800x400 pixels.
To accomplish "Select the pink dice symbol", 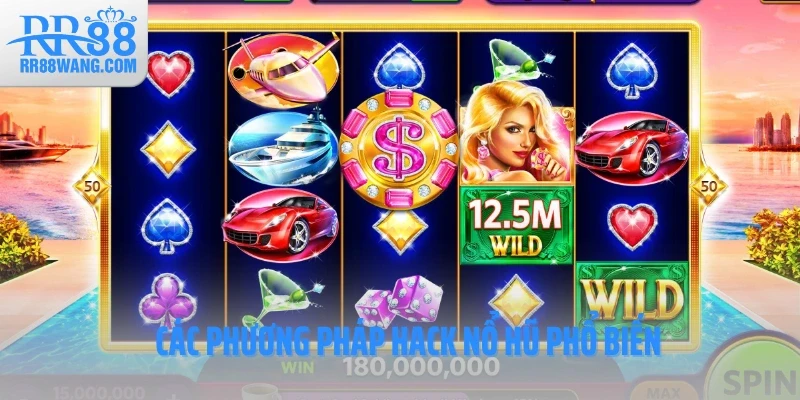I will click(x=399, y=304).
